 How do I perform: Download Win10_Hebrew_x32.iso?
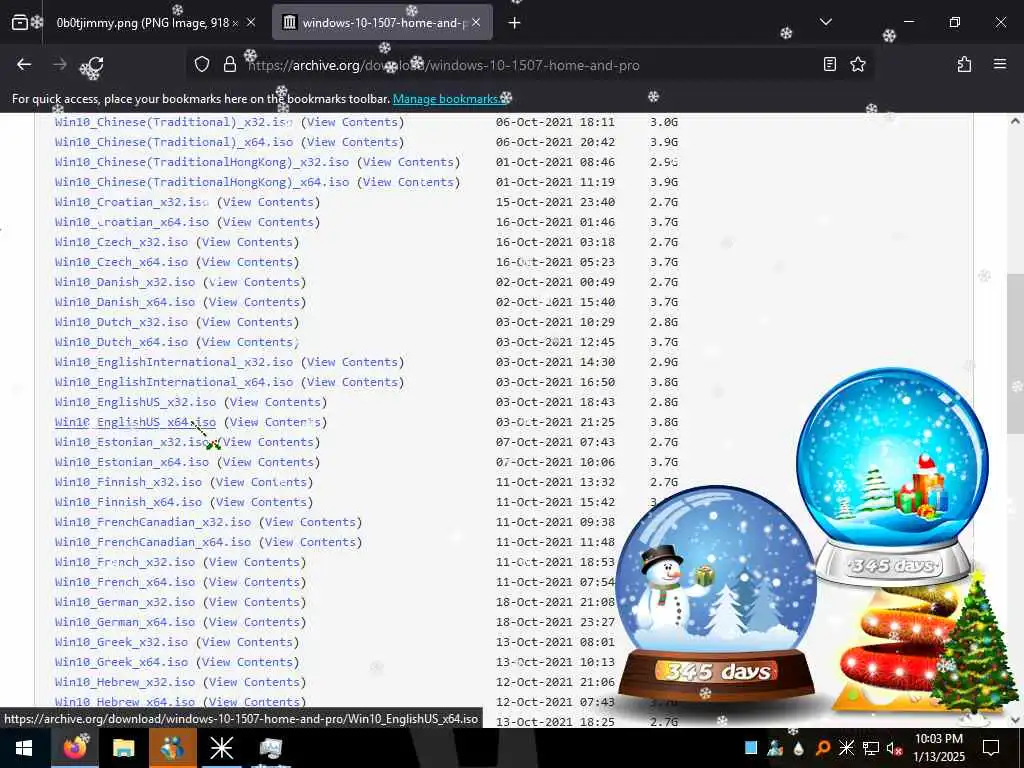pyautogui.click(x=125, y=682)
